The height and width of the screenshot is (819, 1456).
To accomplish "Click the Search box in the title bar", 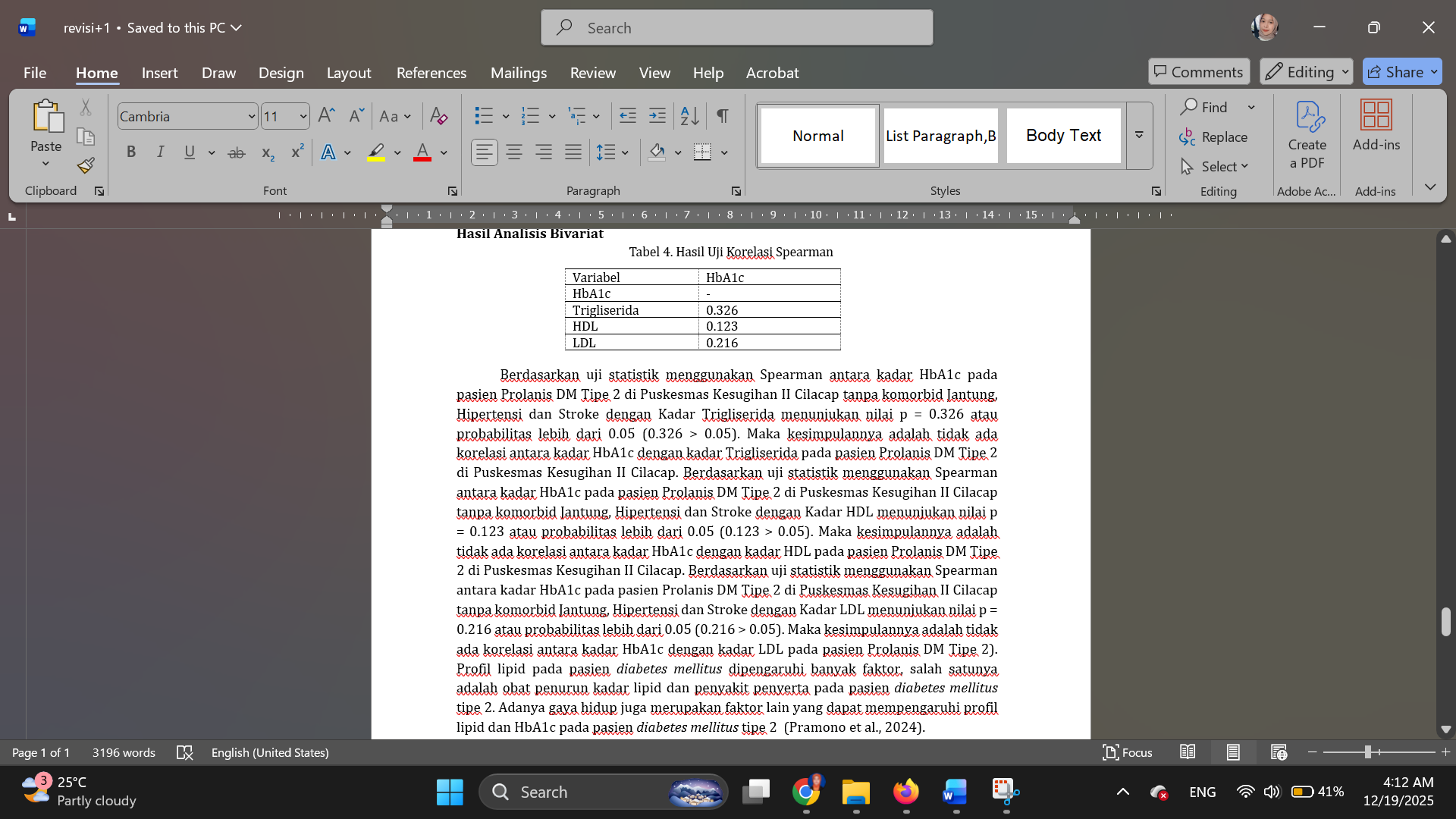I will coord(736,28).
